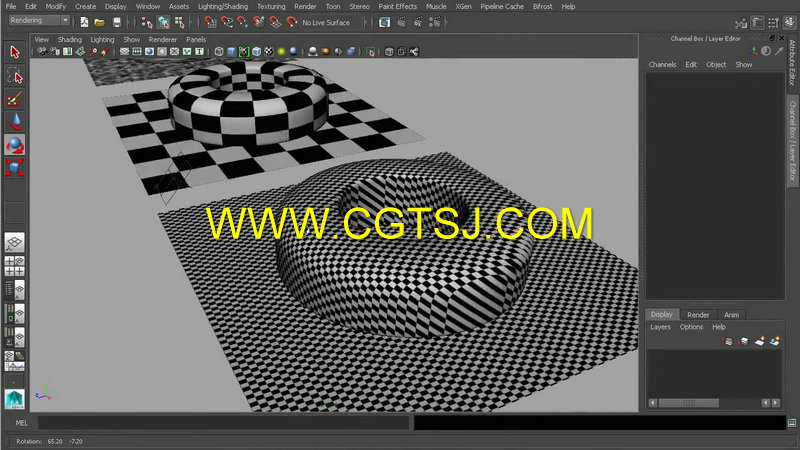Open Render Settings window icon
This screenshot has height=450, width=800.
(435, 22)
